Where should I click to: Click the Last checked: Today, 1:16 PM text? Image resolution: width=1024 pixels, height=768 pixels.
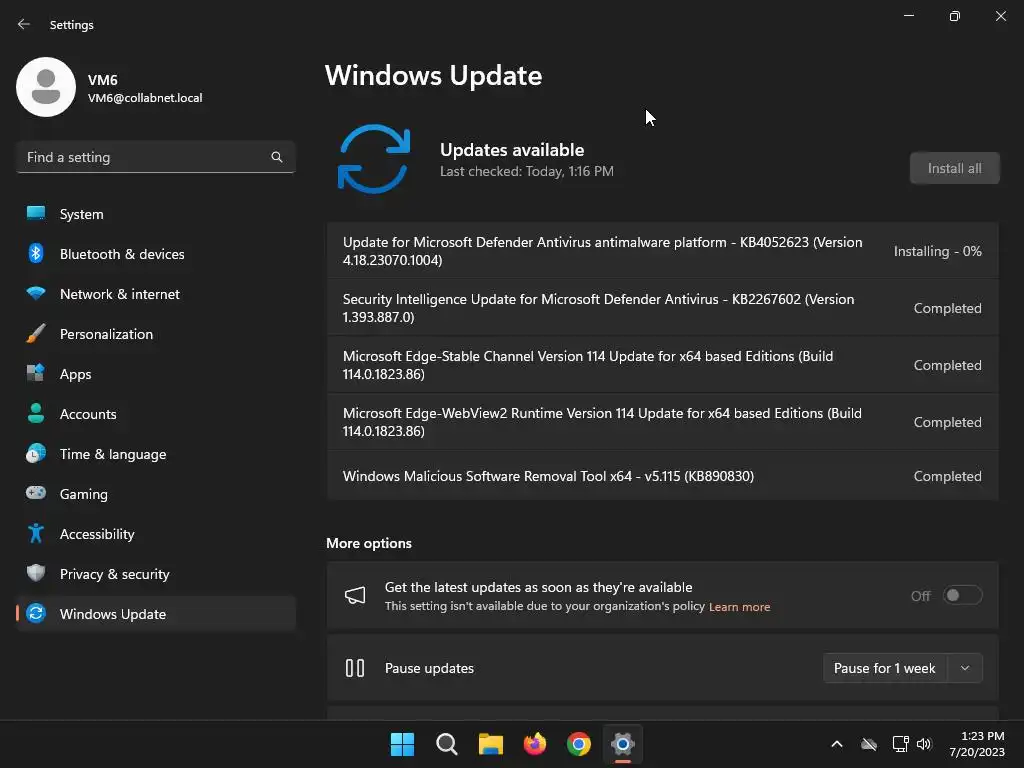click(526, 171)
